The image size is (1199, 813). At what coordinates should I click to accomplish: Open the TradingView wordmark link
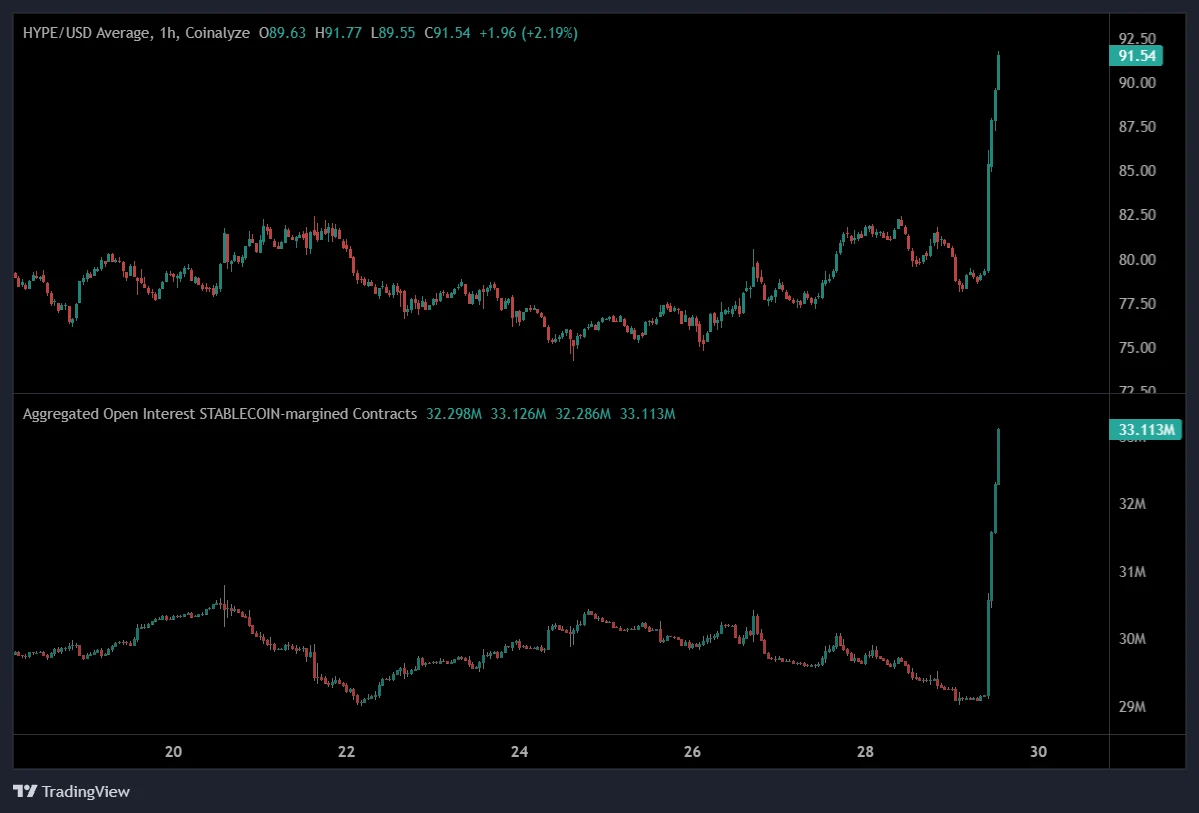click(x=86, y=792)
